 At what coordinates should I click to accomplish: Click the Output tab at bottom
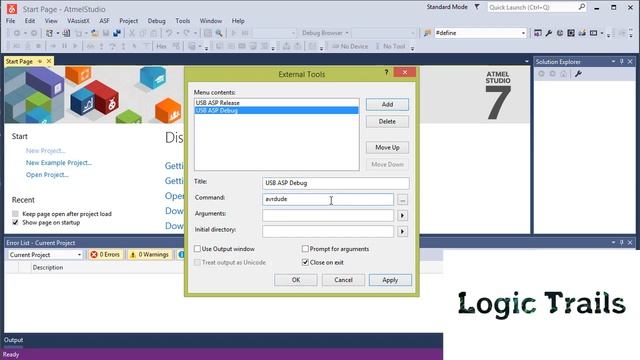[x=13, y=340]
